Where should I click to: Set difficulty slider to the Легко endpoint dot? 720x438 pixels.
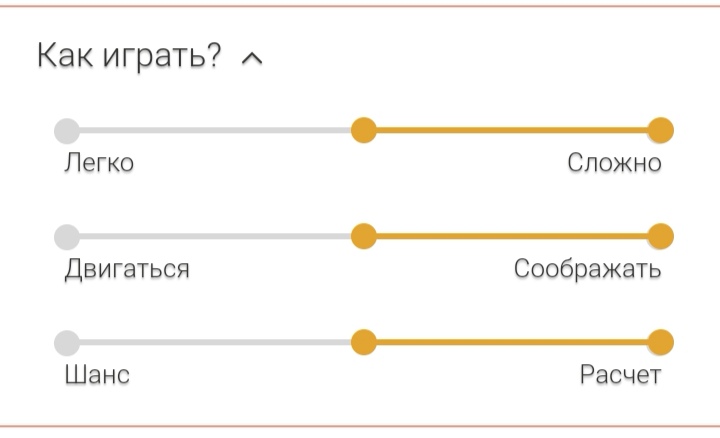[x=66, y=130]
